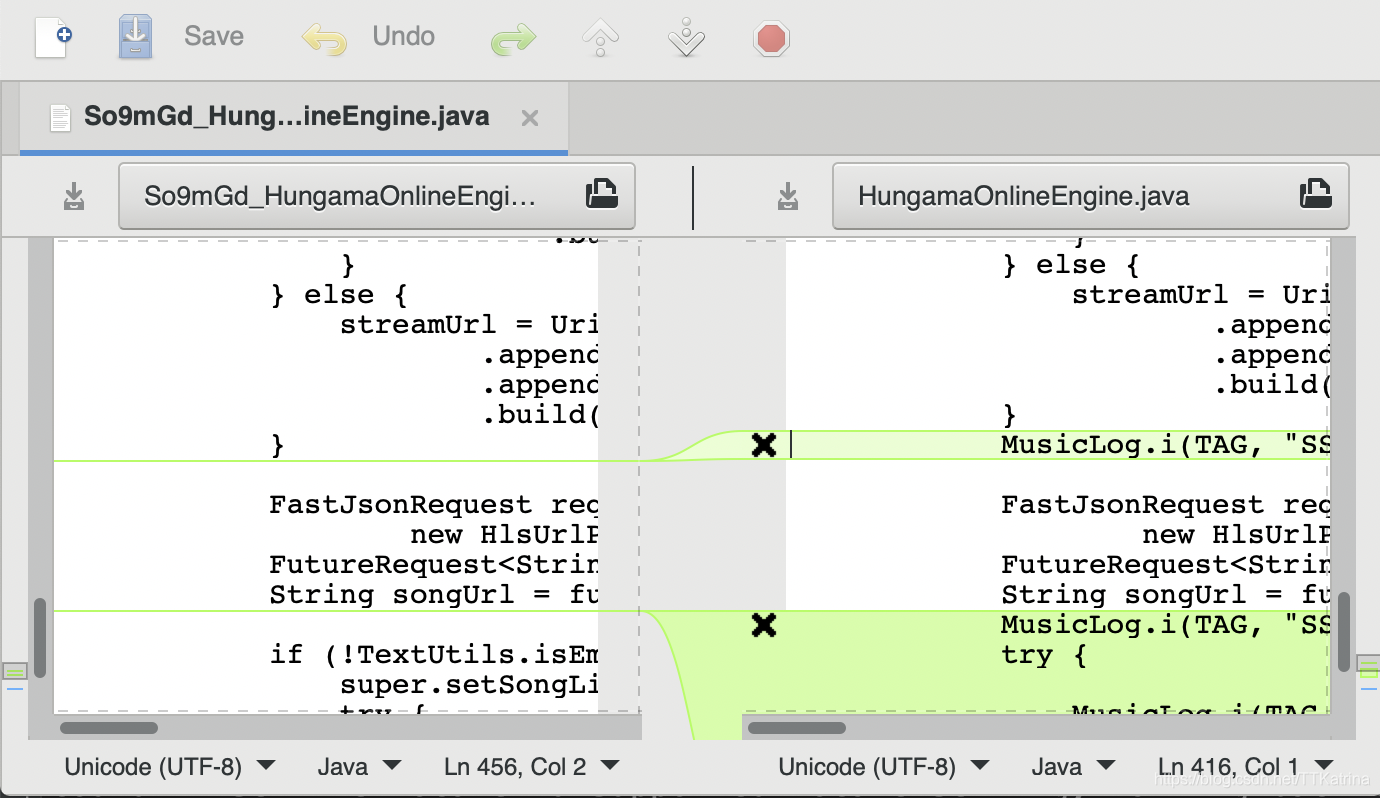This screenshot has width=1380, height=798.
Task: Click right pane vertical scrollbar thumb
Action: (1344, 632)
